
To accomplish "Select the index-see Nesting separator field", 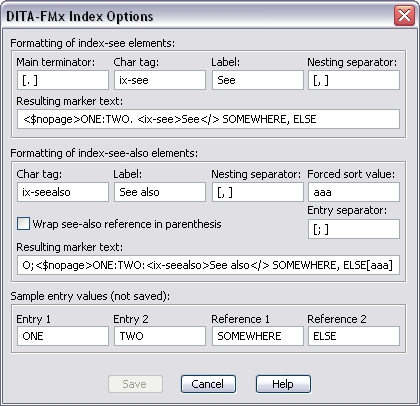I will click(354, 80).
